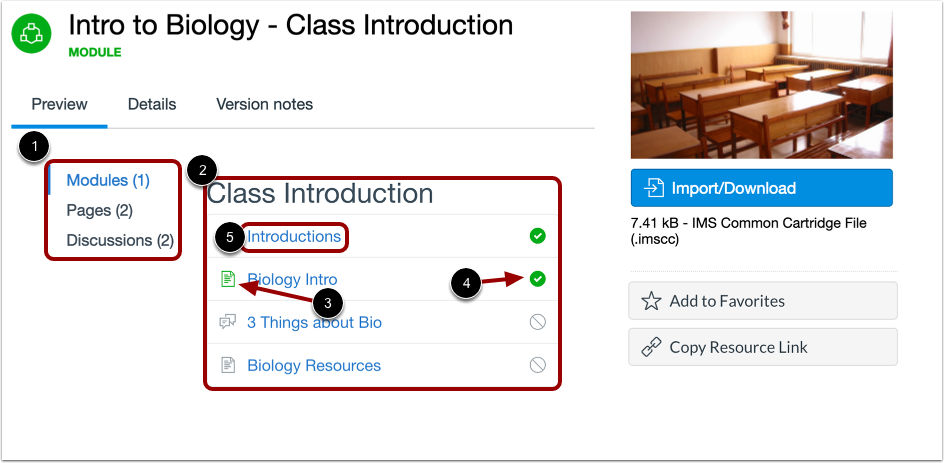Click the star icon in Add to Favorites
The width and height of the screenshot is (944, 463).
tap(651, 301)
